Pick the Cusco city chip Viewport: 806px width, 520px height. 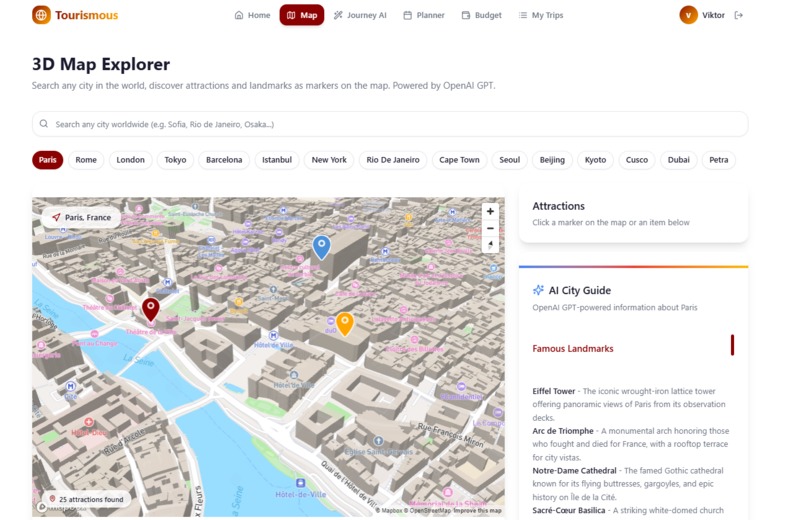pos(637,160)
